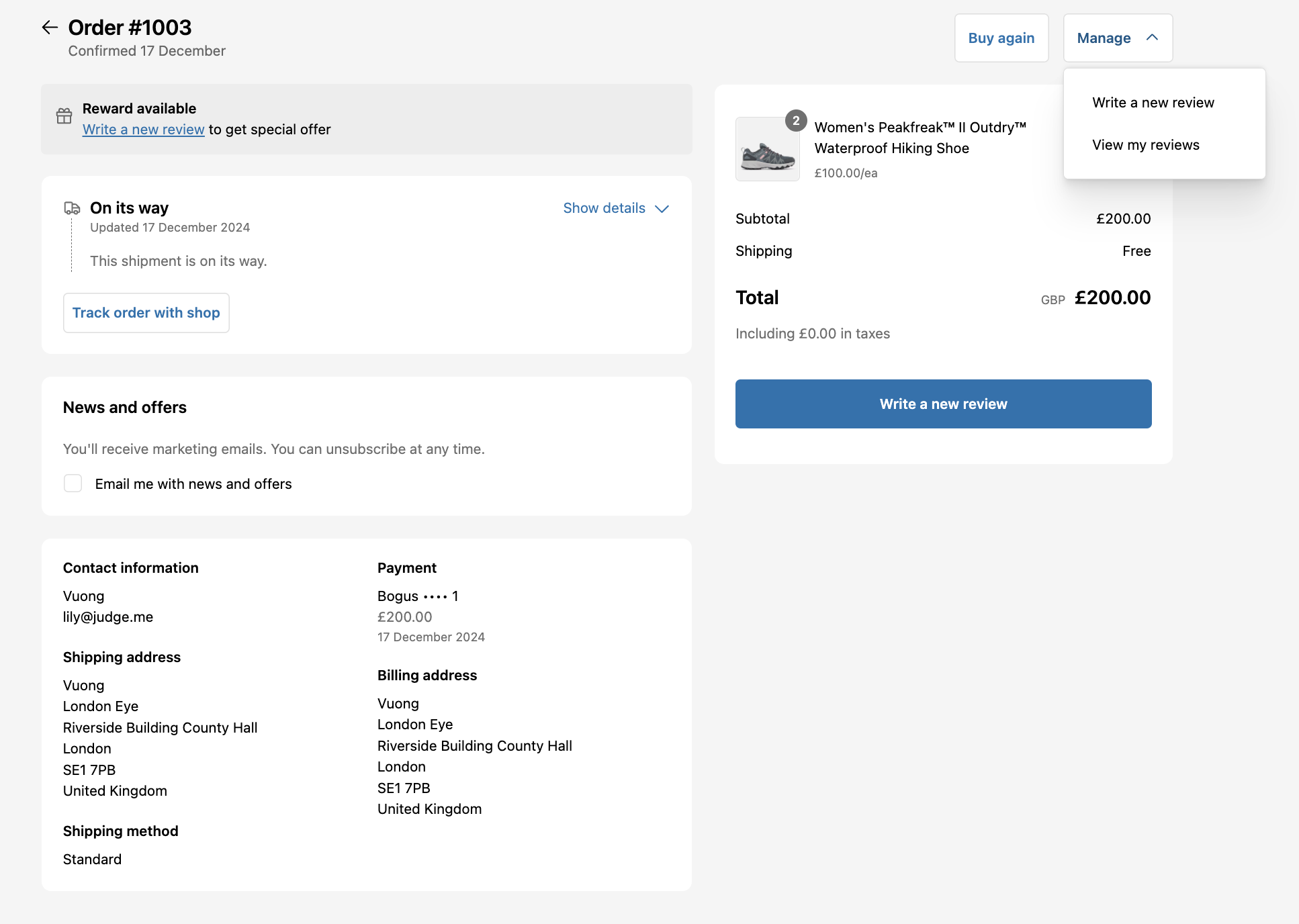Collapse the Manage menu via its chevron
Viewport: 1299px width, 924px height.
[x=1152, y=38]
